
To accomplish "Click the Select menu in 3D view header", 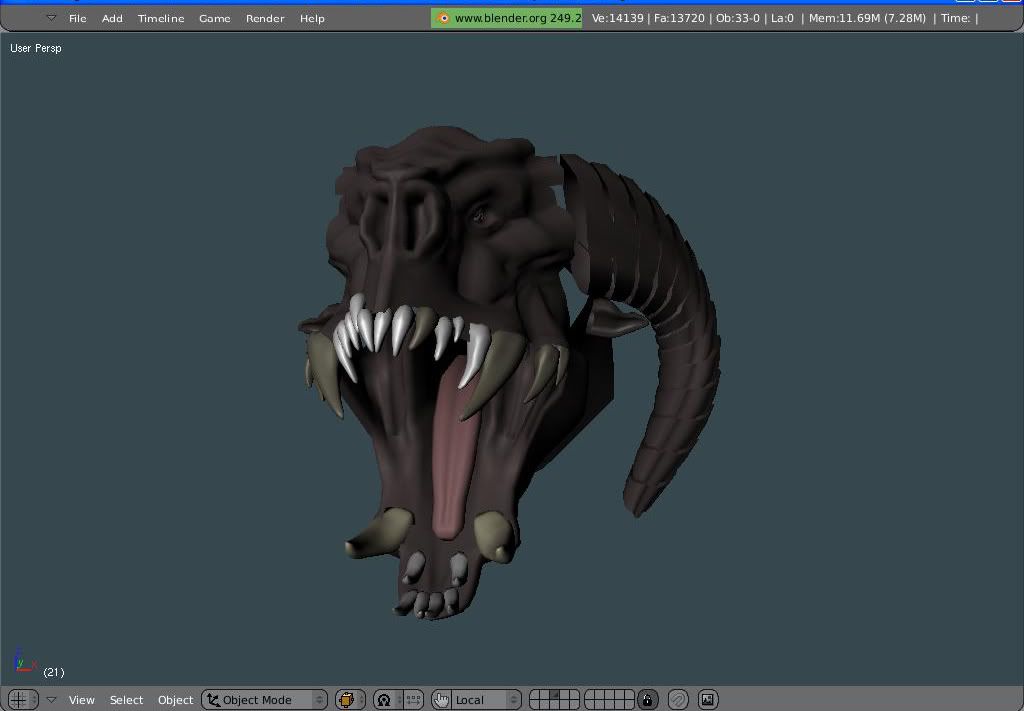I will (x=126, y=700).
